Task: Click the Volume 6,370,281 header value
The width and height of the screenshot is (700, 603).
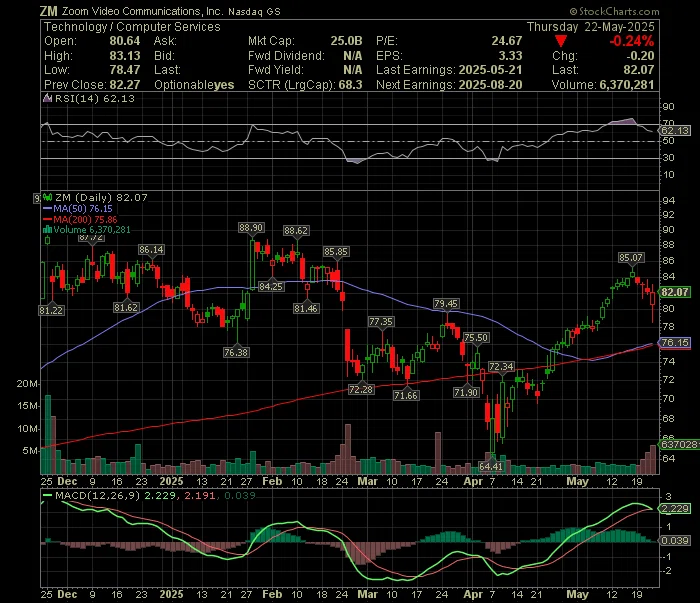Action: [x=627, y=85]
